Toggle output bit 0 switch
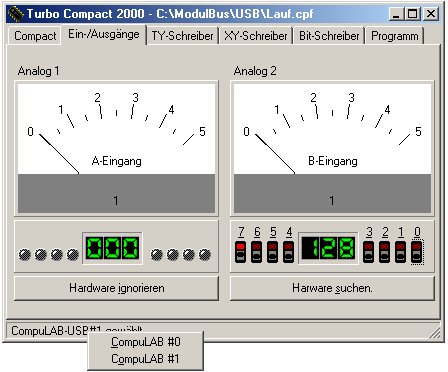The image size is (448, 372). [x=417, y=252]
